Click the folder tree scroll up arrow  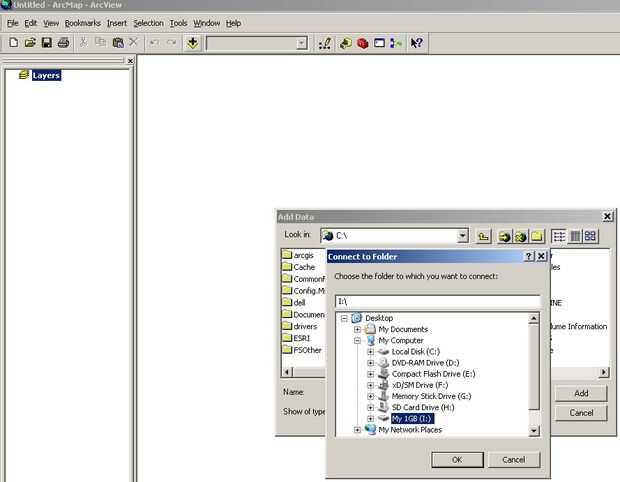click(x=534, y=318)
